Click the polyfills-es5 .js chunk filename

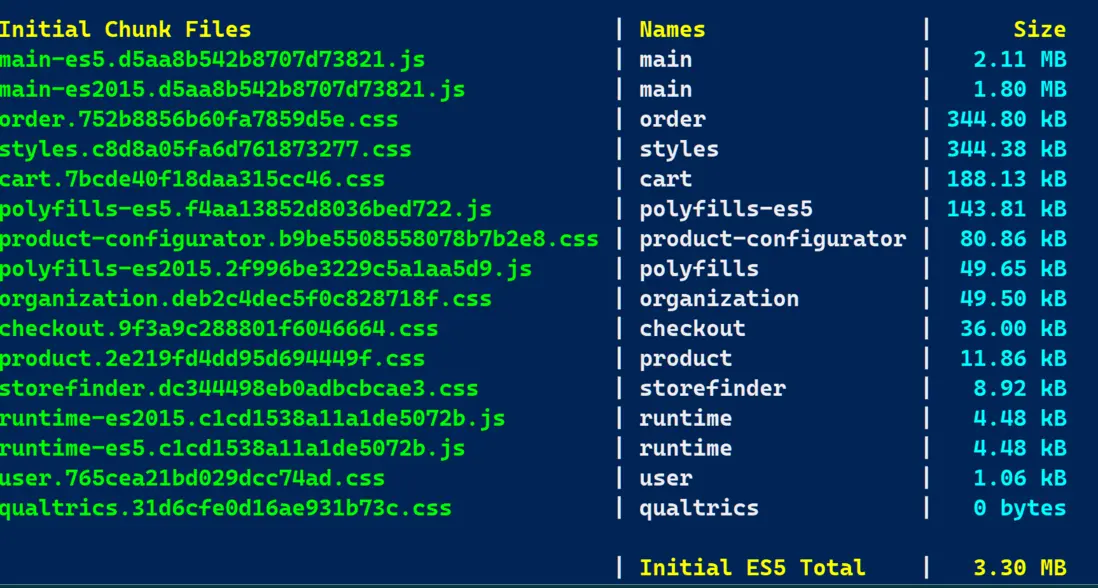coord(245,210)
